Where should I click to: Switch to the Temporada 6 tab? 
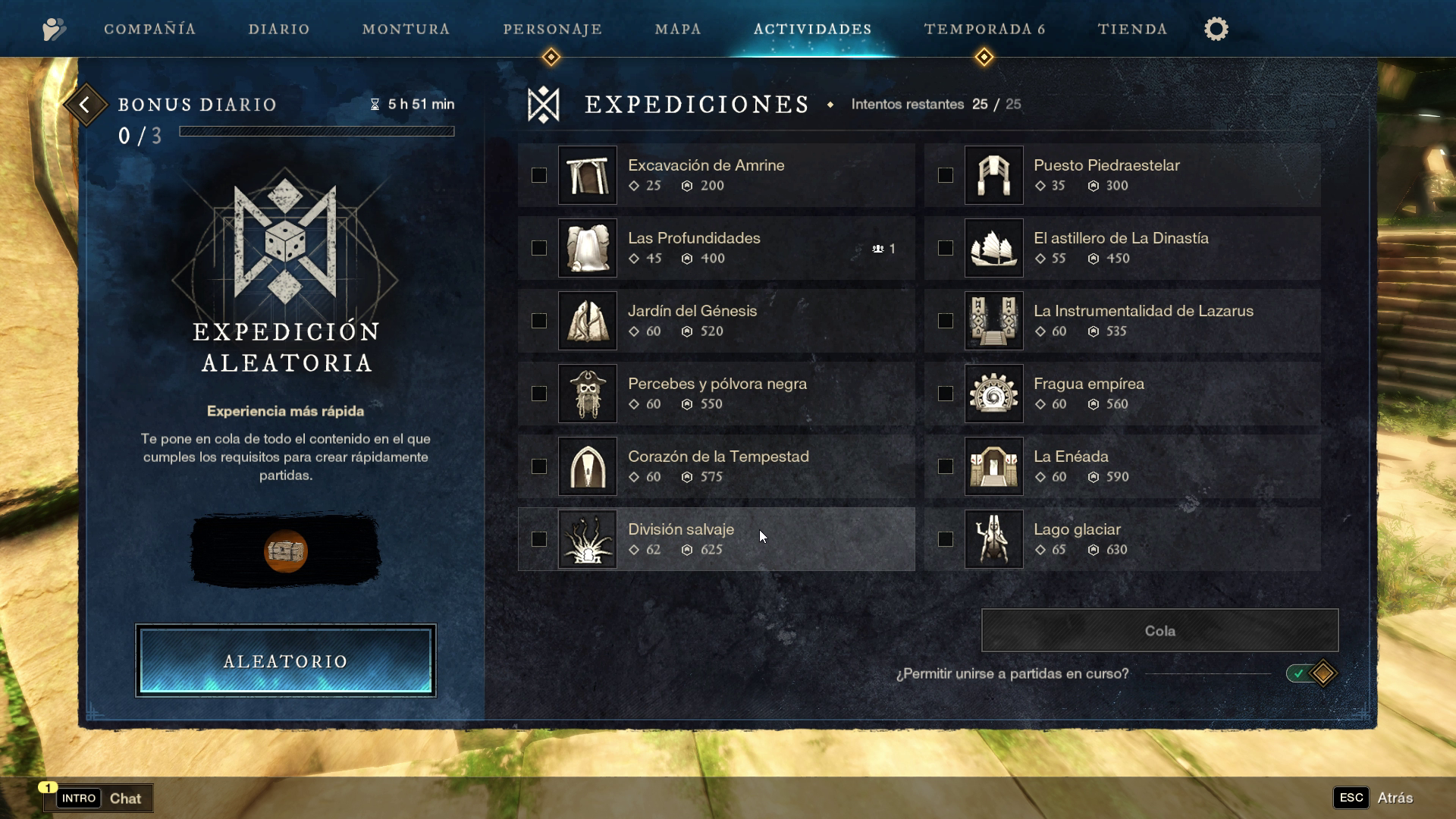click(x=984, y=29)
